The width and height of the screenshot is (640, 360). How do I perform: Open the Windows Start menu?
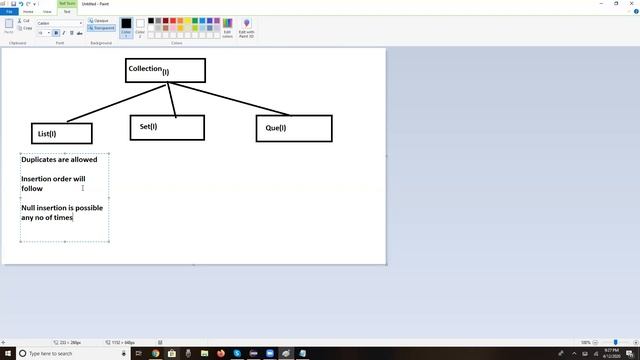(8, 353)
